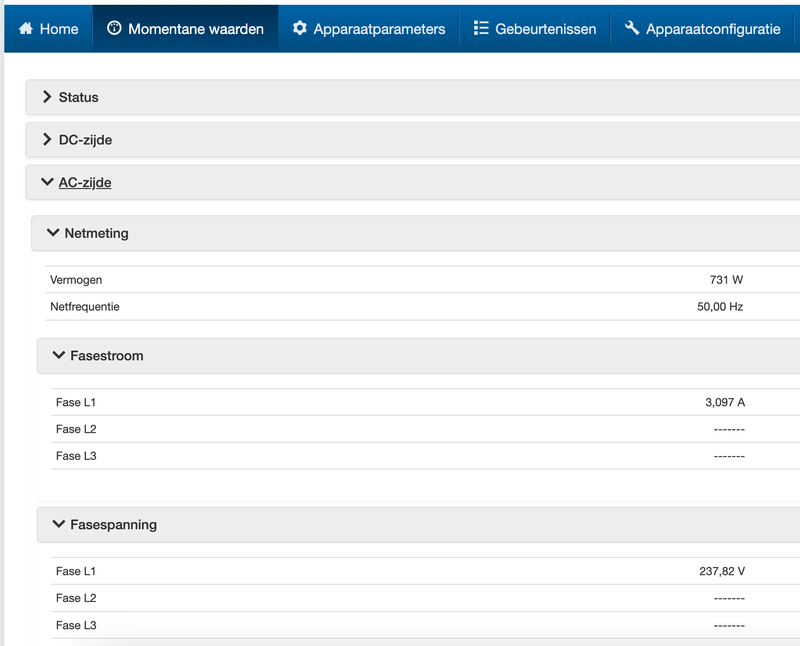The image size is (800, 646).
Task: Click the Momentane waarden gauge icon
Action: point(113,29)
